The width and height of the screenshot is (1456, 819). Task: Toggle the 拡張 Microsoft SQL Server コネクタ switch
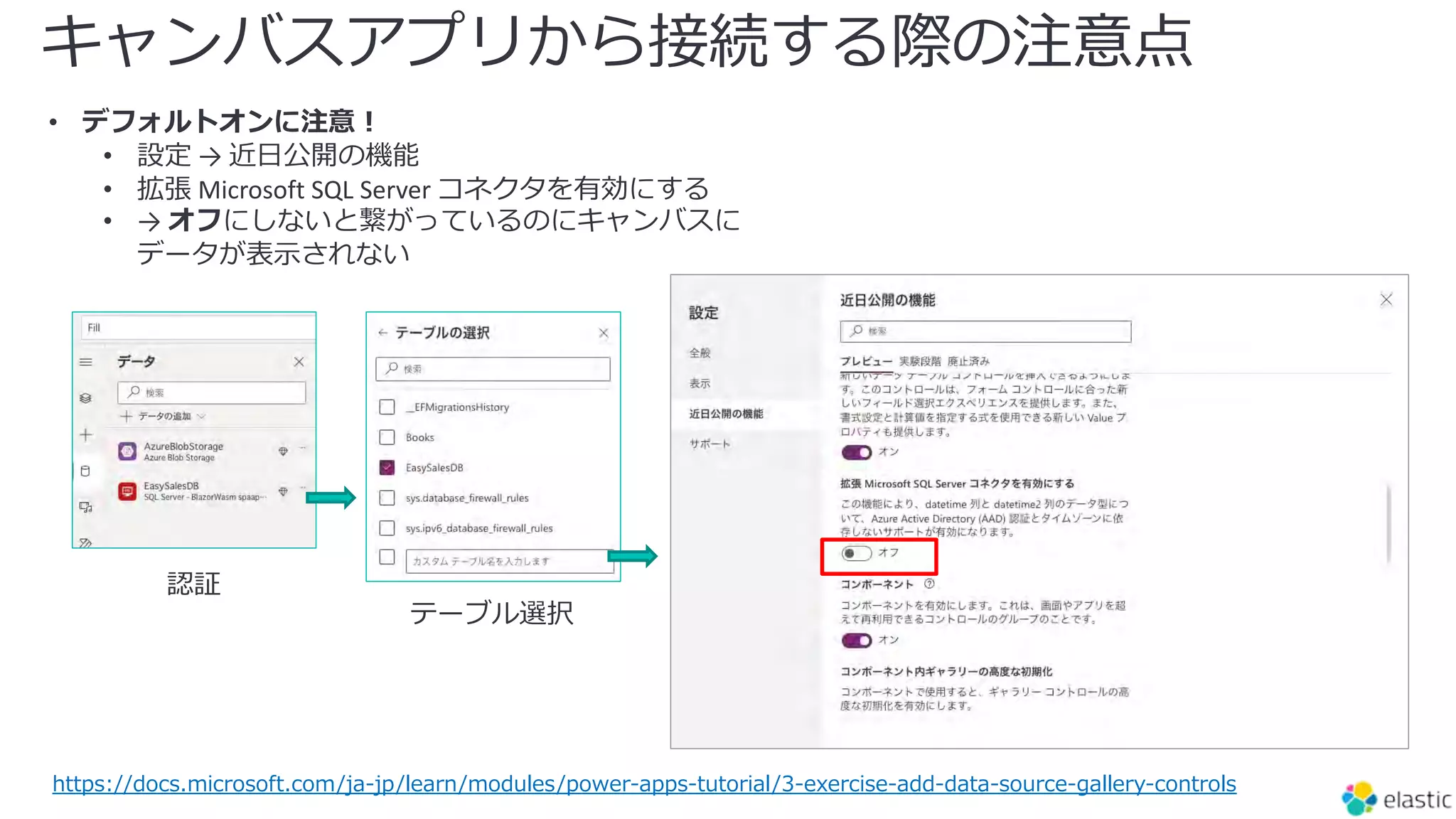click(856, 553)
